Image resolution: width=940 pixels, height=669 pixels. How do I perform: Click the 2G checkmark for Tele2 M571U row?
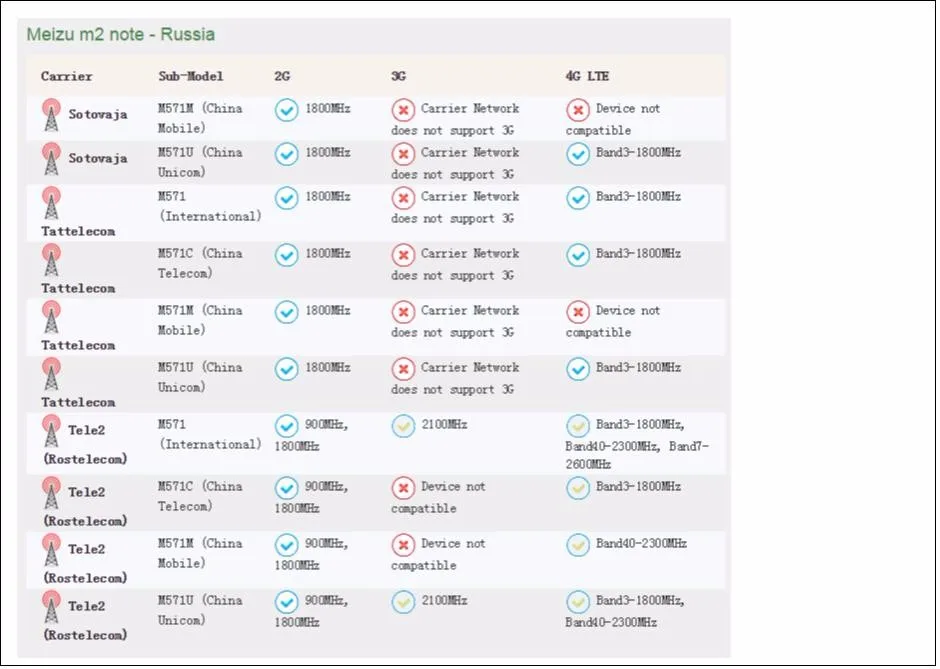(287, 602)
